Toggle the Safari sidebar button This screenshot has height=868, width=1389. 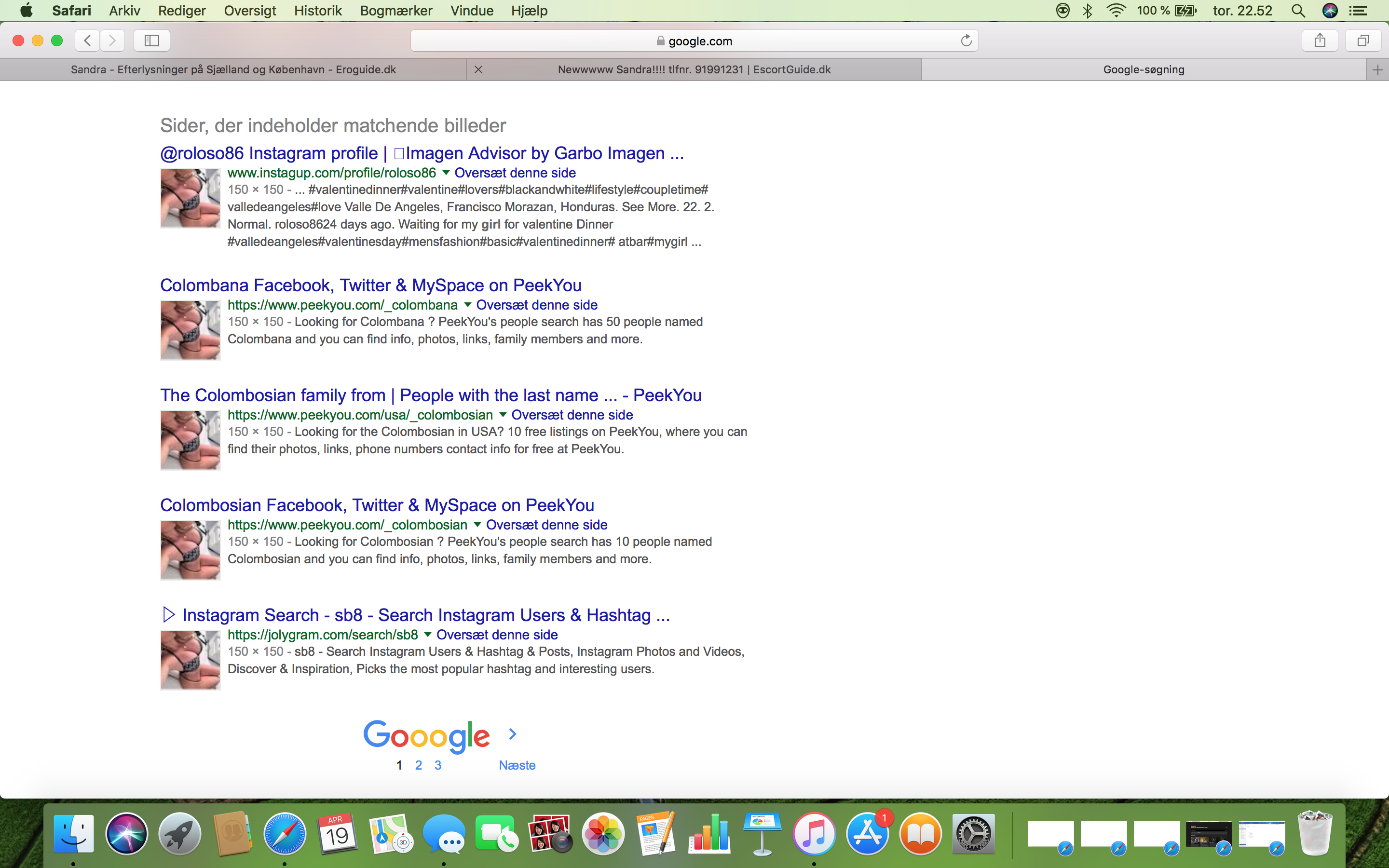(x=151, y=40)
